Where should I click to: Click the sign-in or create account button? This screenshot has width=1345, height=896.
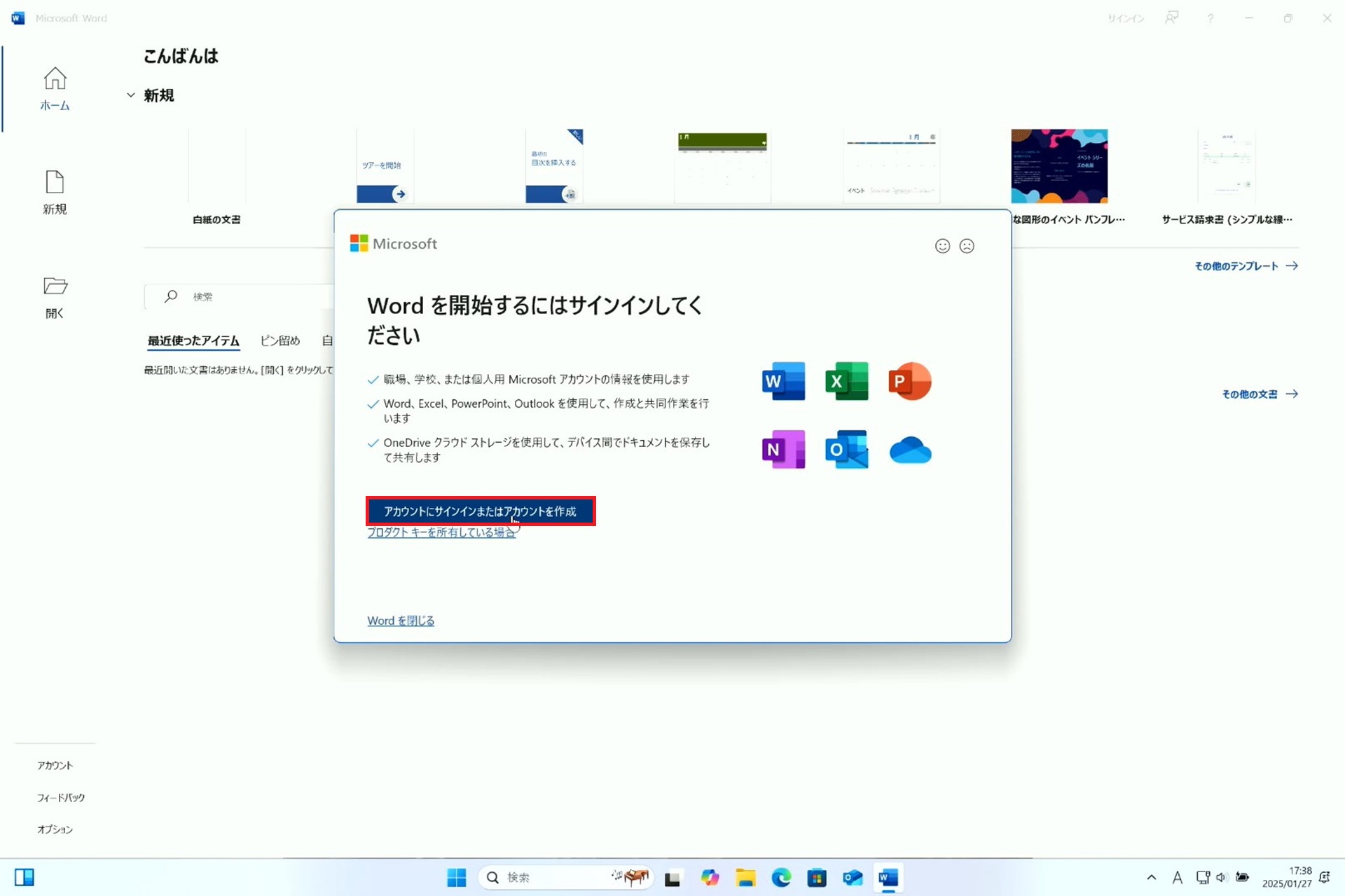(481, 511)
